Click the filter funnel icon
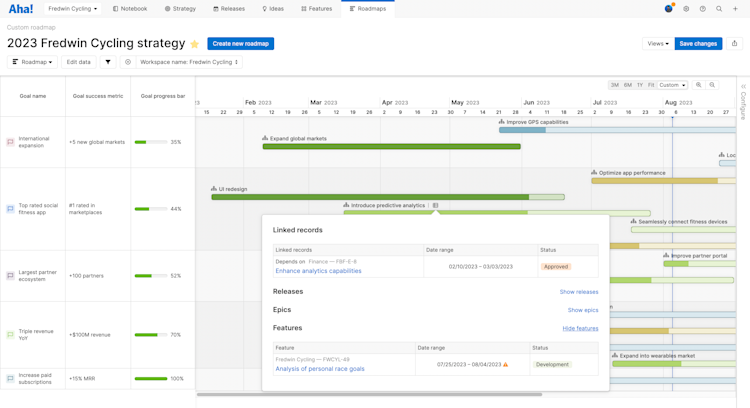The height and width of the screenshot is (408, 750). click(108, 62)
